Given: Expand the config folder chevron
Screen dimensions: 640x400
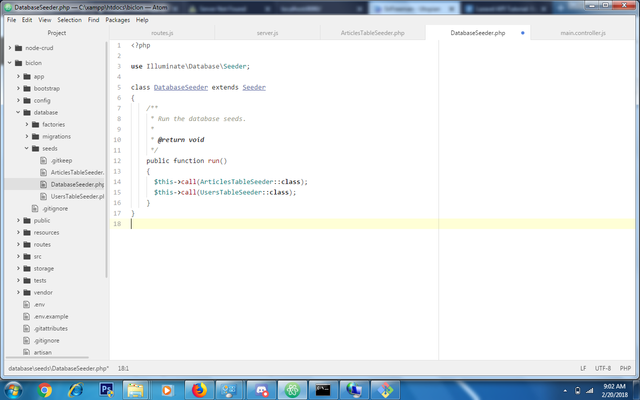Looking at the screenshot, I should click(18, 100).
